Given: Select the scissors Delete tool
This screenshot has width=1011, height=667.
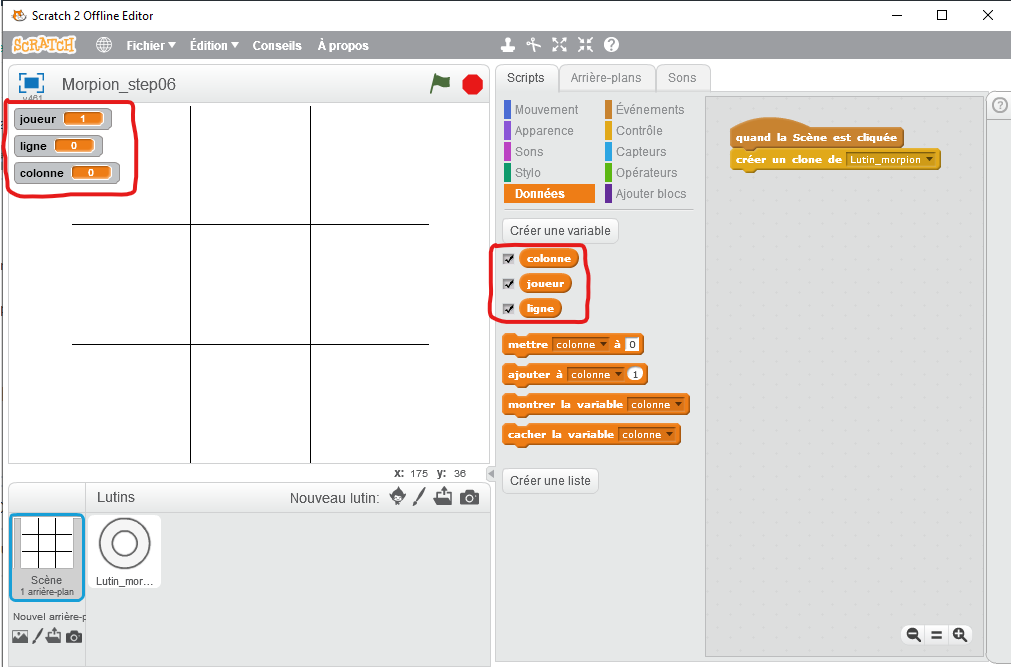Looking at the screenshot, I should pos(533,45).
